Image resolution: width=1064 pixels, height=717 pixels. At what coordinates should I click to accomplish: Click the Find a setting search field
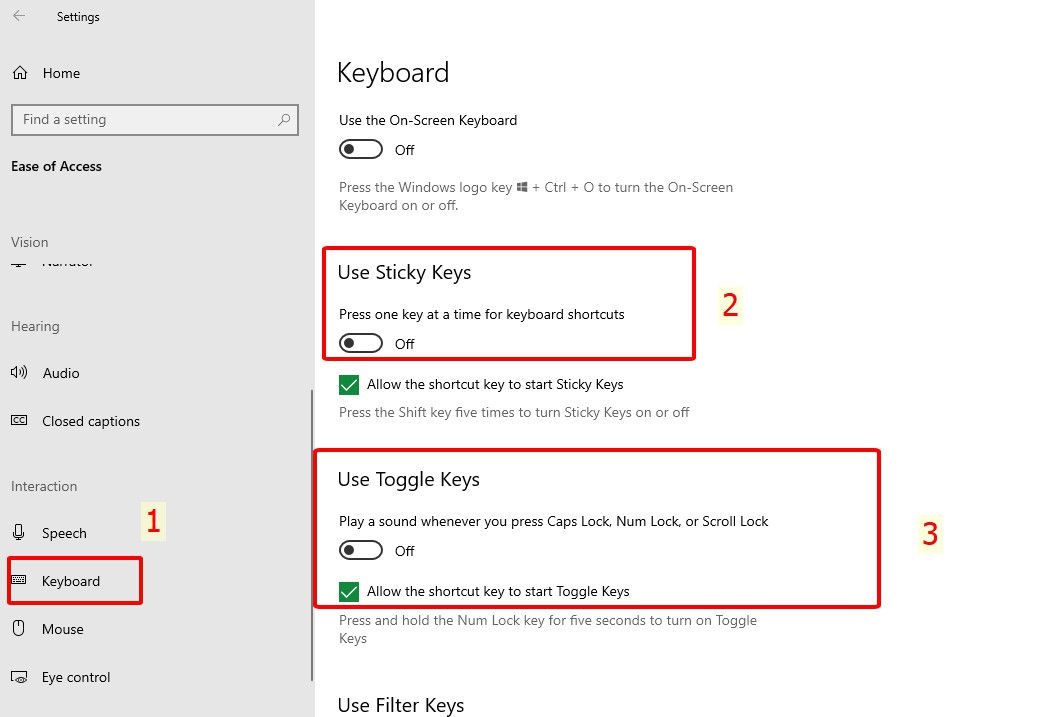[x=155, y=120]
